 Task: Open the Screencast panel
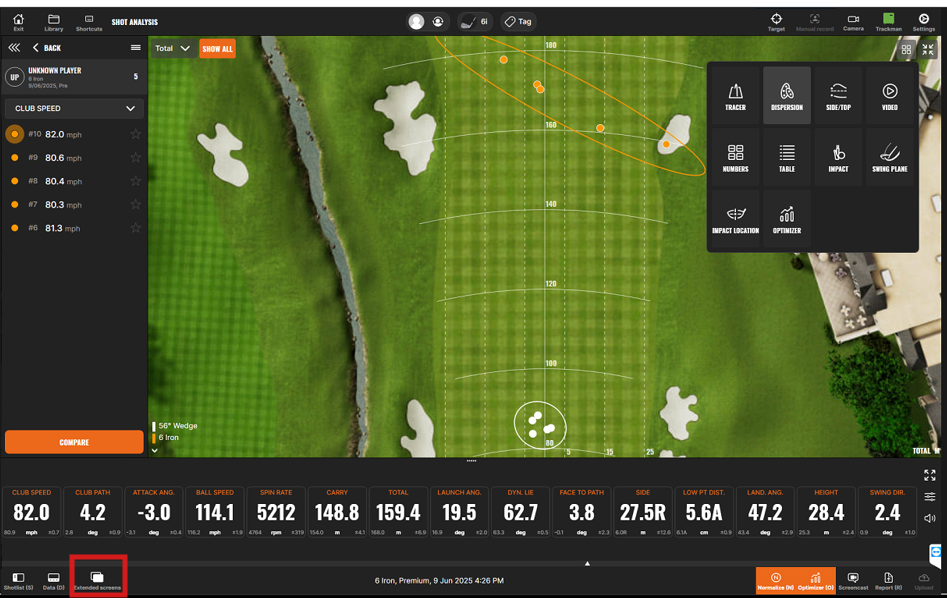pos(853,581)
